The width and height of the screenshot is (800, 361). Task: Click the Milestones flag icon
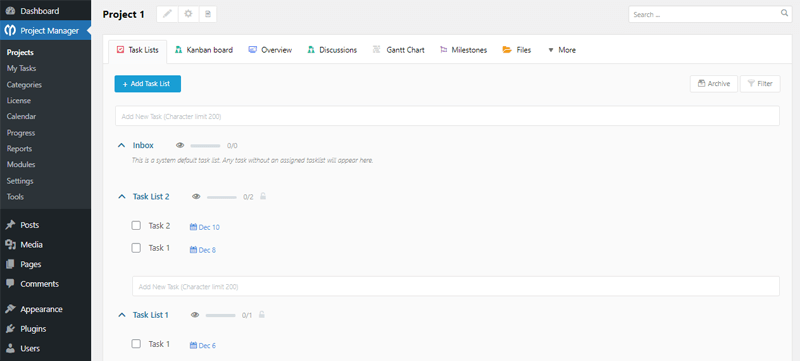[443, 49]
